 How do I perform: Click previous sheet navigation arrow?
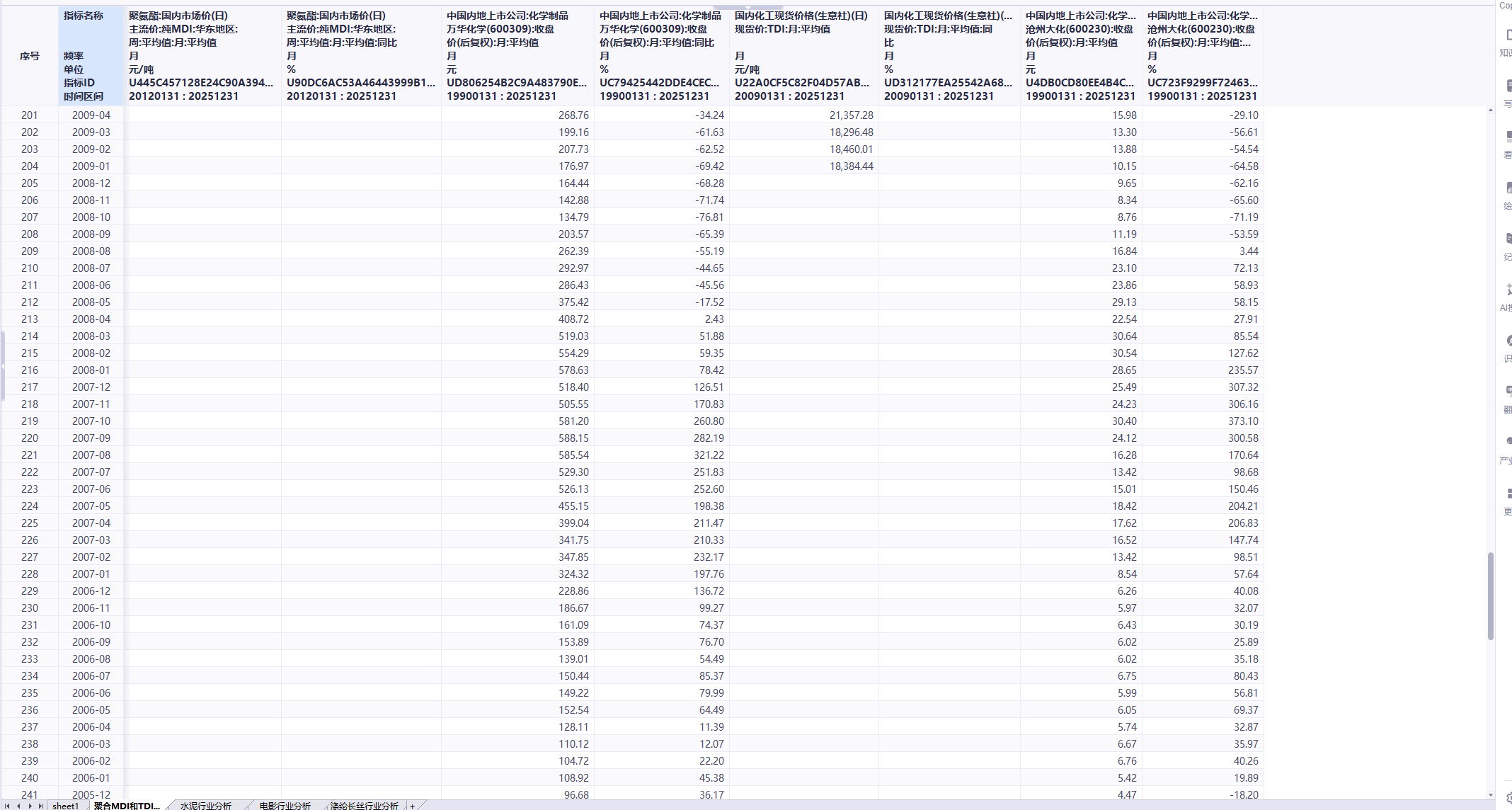[x=18, y=806]
